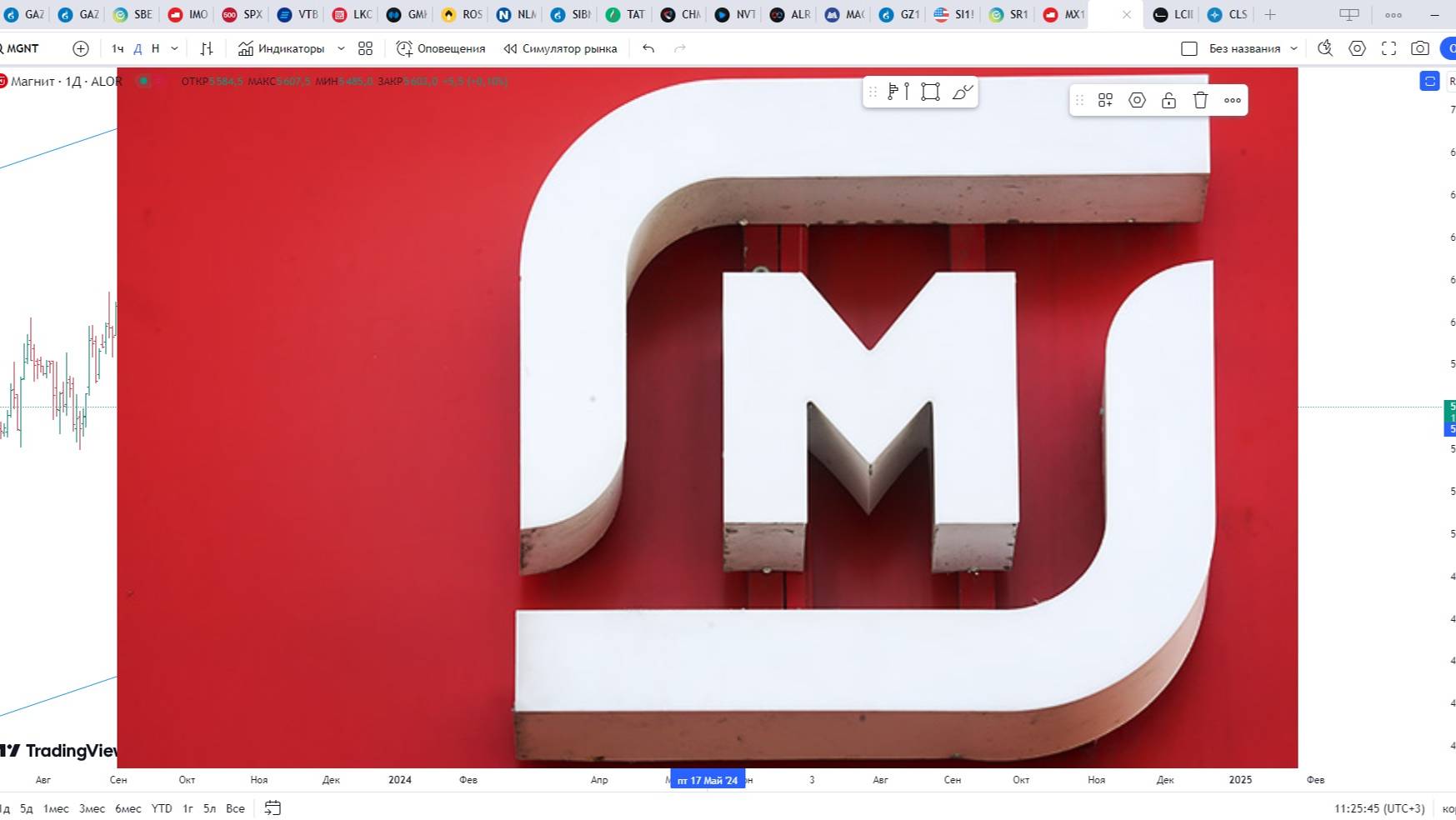
Task: Launch Симулятор рынка replay mode
Action: [561, 48]
